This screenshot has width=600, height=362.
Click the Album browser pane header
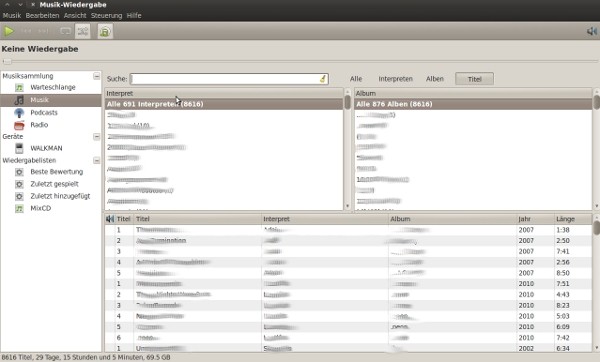pos(473,93)
